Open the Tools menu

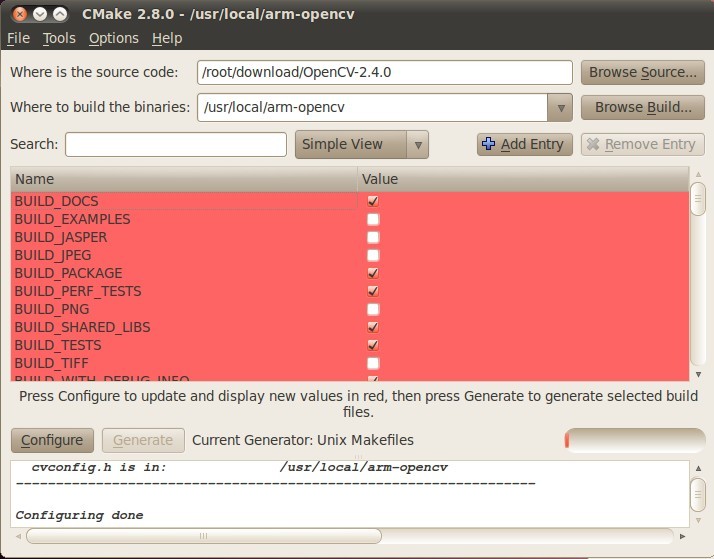click(x=59, y=38)
